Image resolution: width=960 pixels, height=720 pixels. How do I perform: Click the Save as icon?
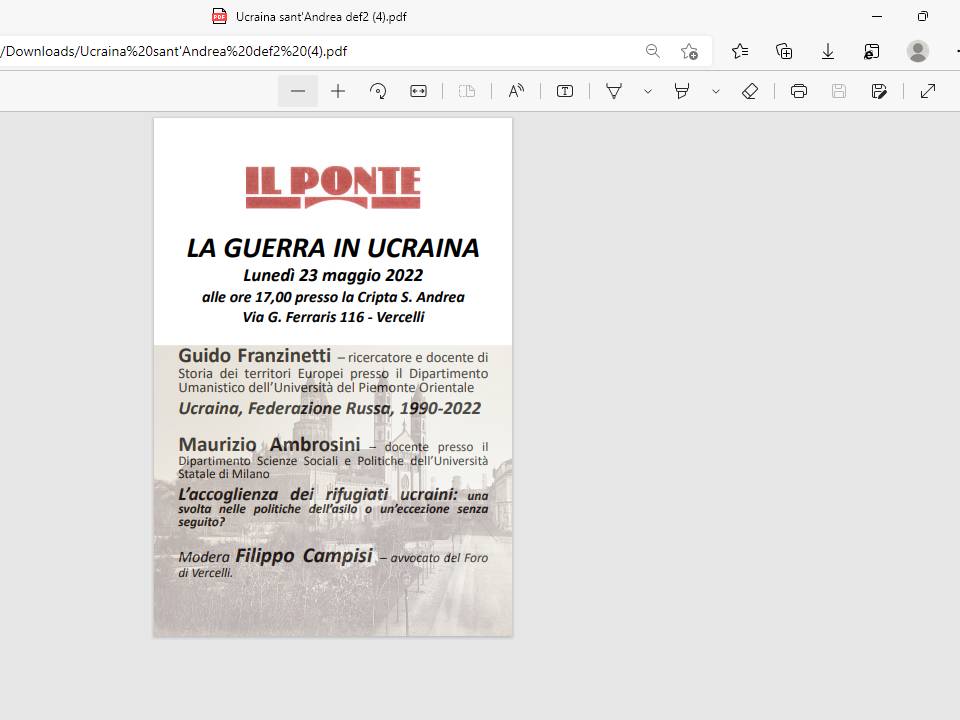[x=879, y=91]
